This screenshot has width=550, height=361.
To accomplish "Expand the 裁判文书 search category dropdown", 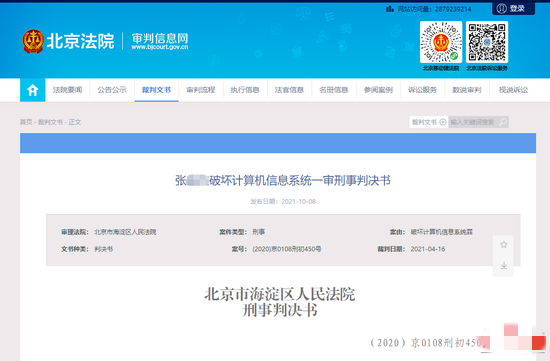I will point(429,122).
